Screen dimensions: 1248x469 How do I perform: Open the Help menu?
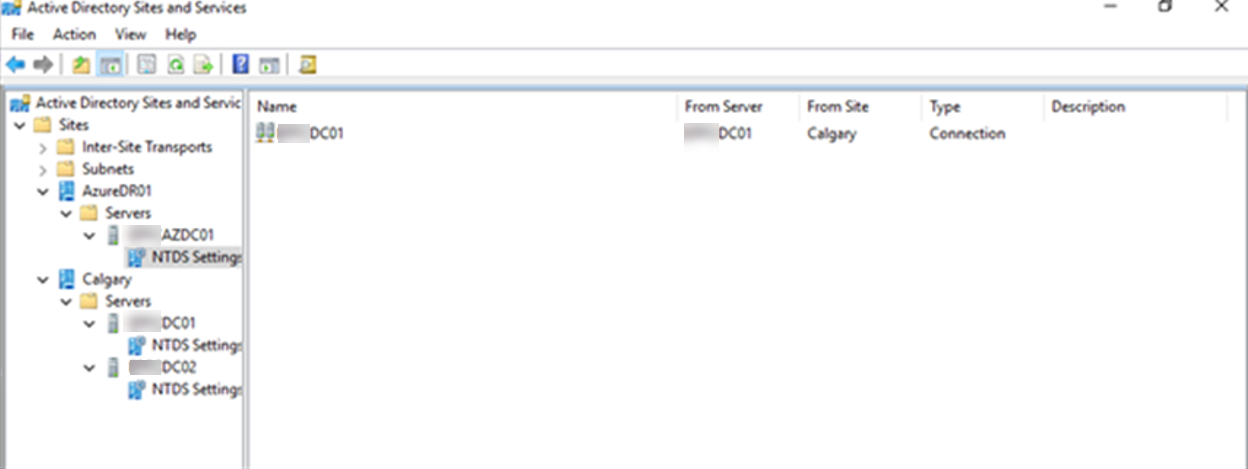tap(181, 34)
